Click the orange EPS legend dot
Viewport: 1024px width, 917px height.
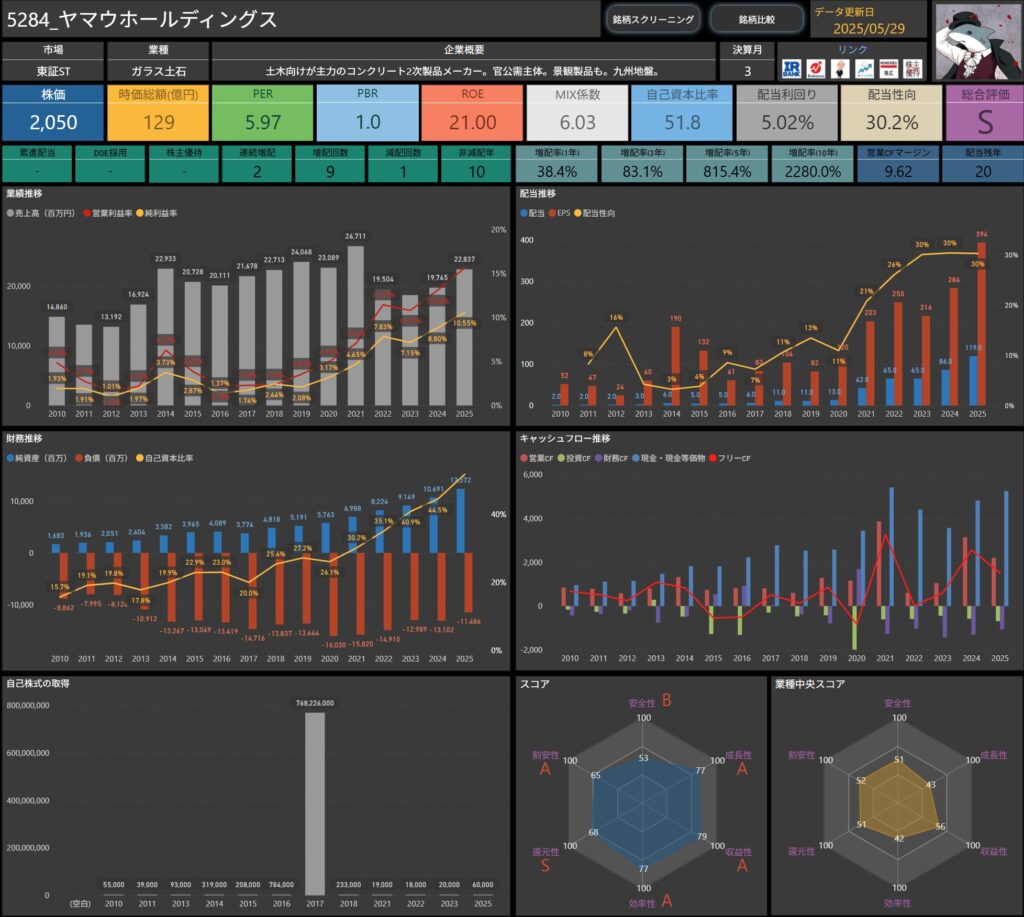tap(552, 213)
